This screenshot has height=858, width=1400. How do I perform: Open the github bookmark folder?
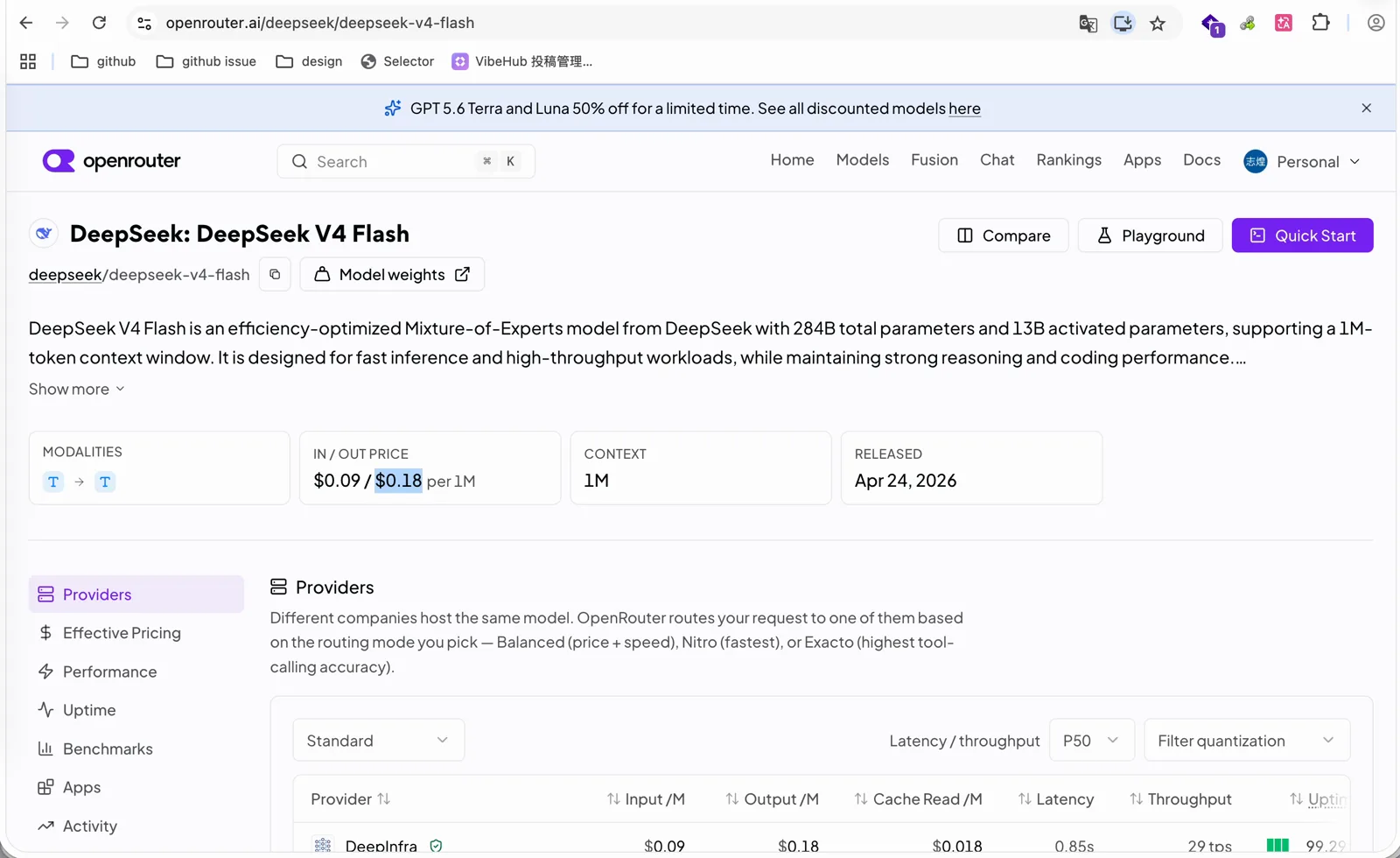pos(103,61)
